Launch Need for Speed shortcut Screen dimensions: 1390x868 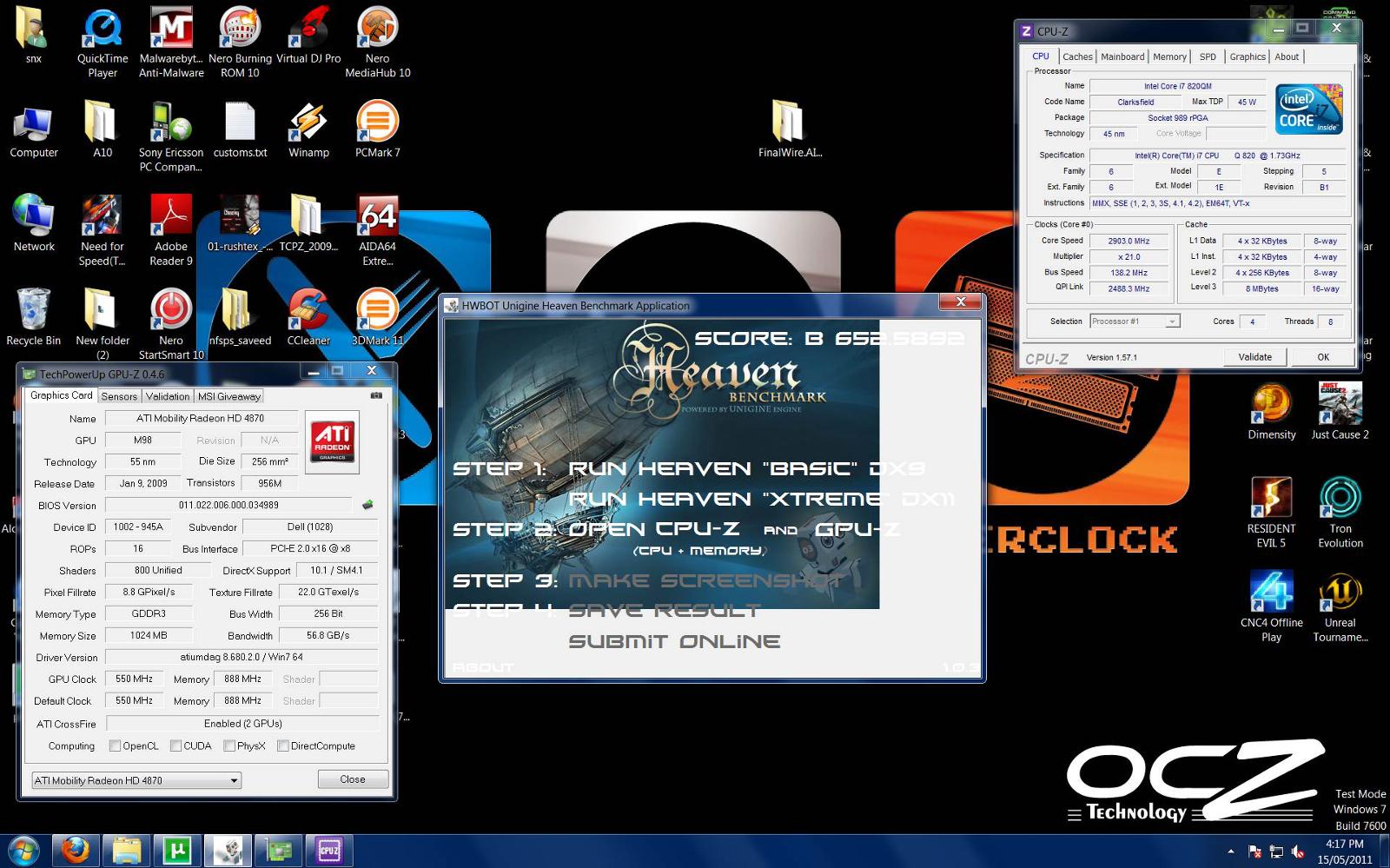click(x=103, y=229)
